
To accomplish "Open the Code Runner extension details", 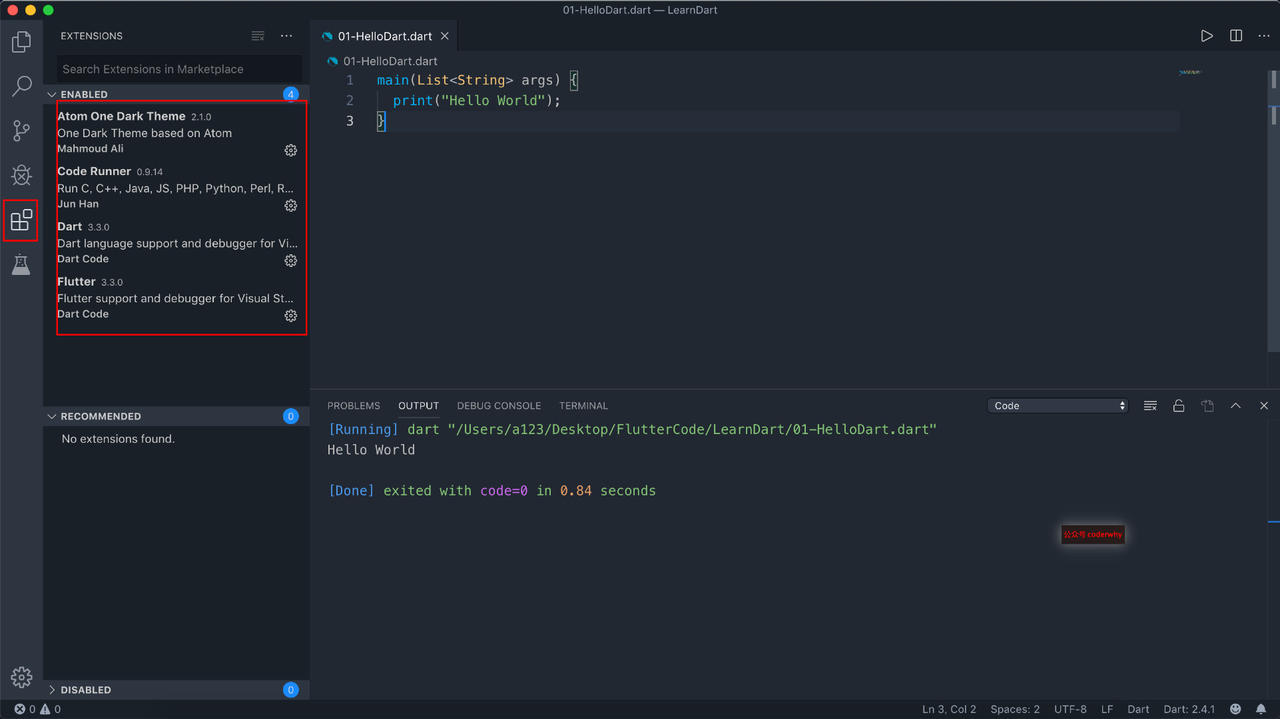I will click(177, 187).
